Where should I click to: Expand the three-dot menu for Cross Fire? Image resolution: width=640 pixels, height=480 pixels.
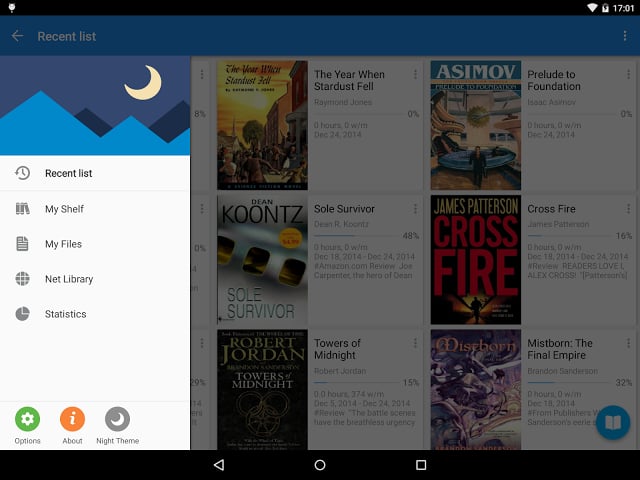628,209
